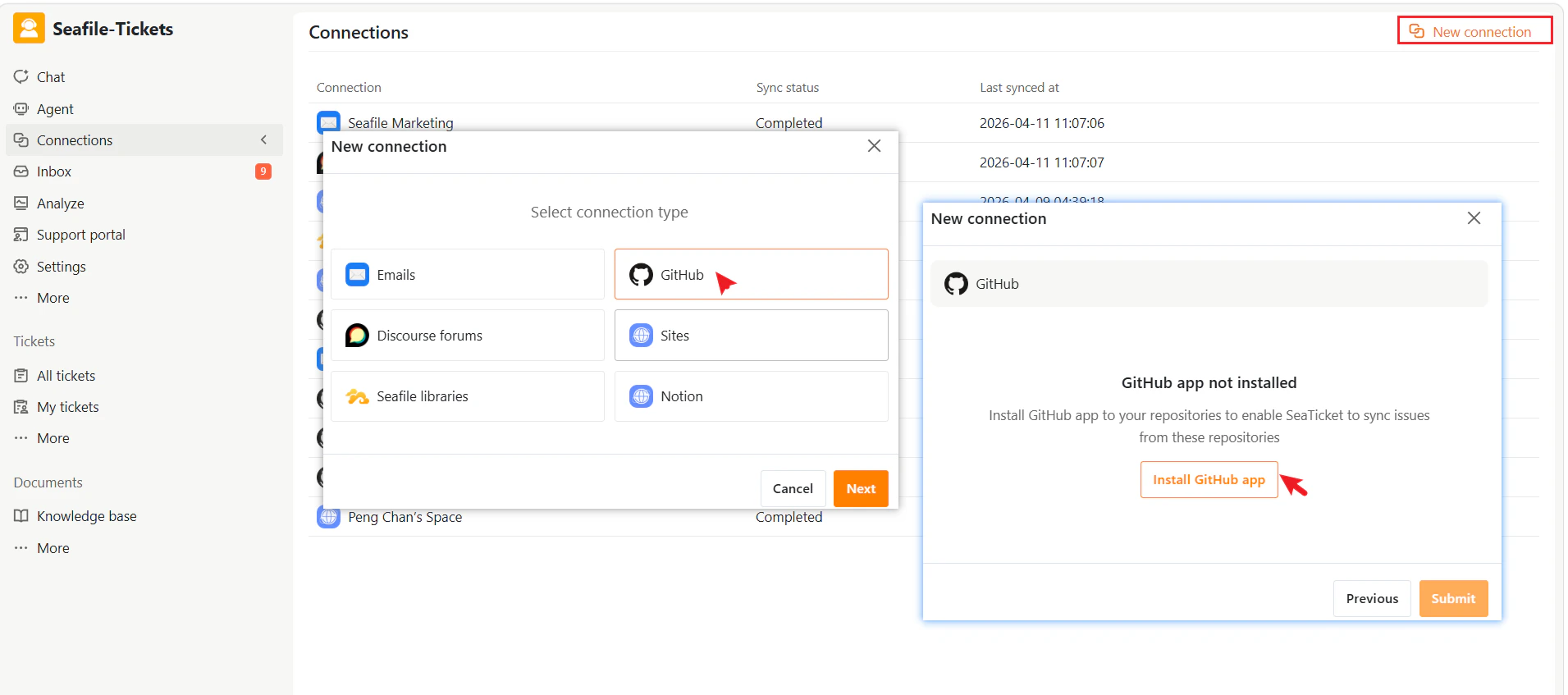Click the Analyze chart icon
Viewport: 1568px width, 695px height.
pos(21,203)
